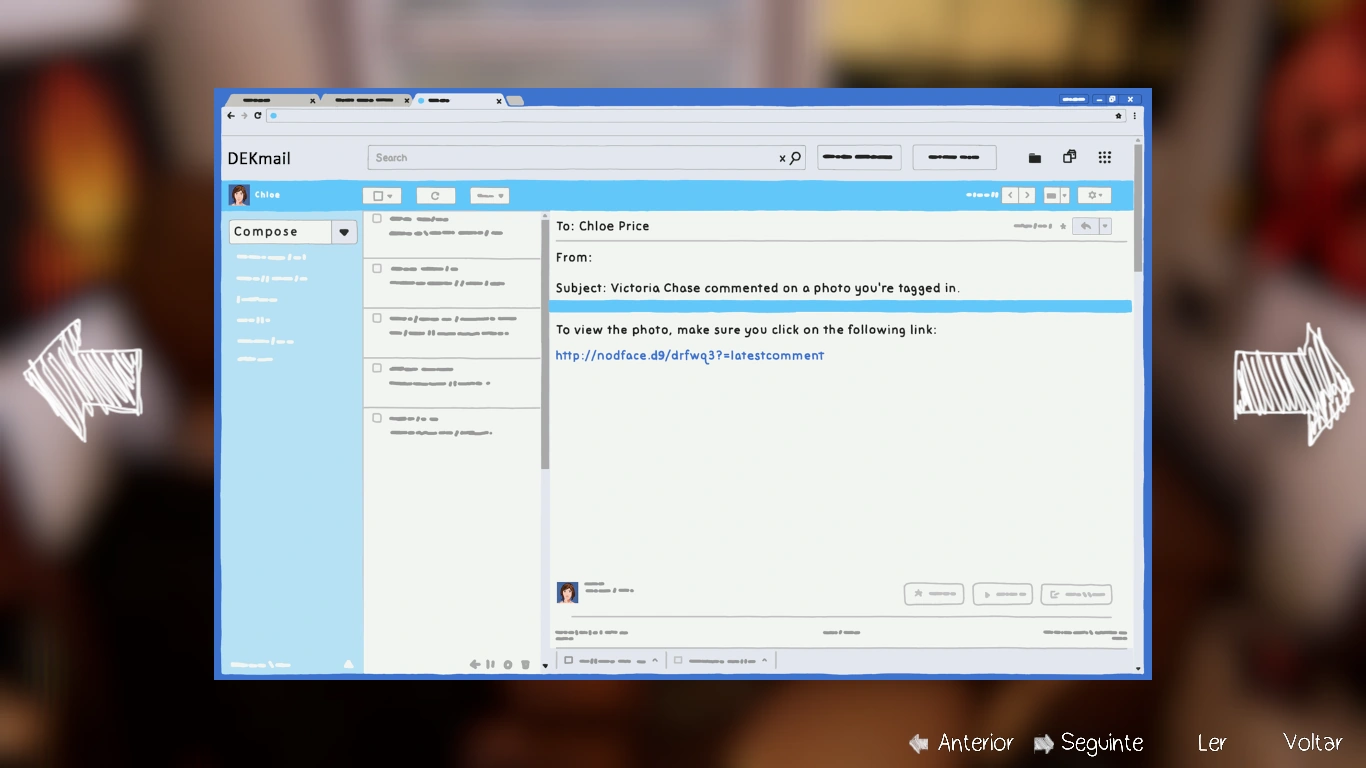Go back using the browser back arrow
The height and width of the screenshot is (768, 1366).
point(231,116)
